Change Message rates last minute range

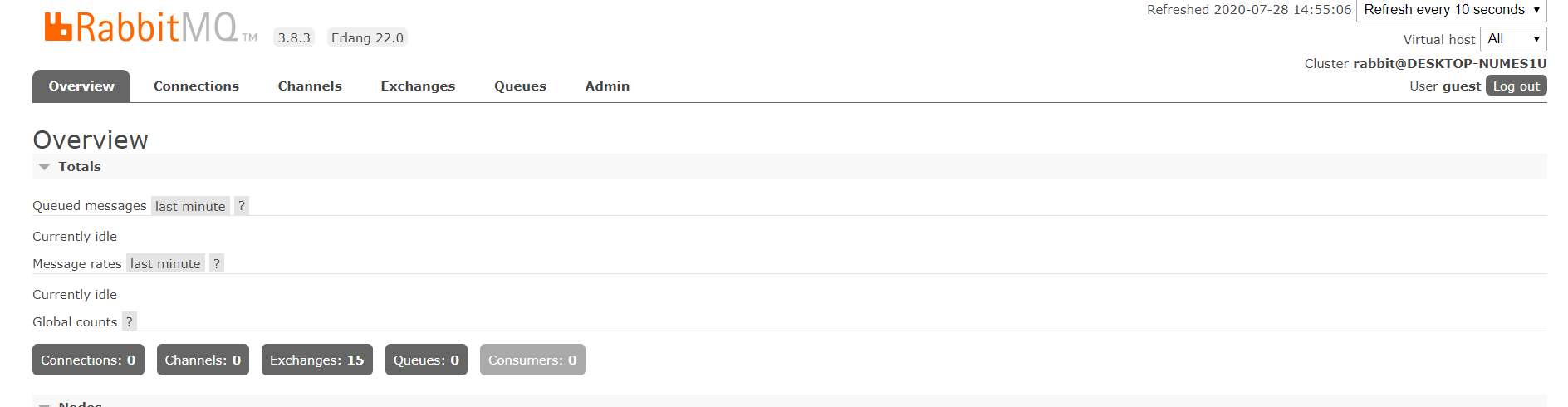coord(165,264)
